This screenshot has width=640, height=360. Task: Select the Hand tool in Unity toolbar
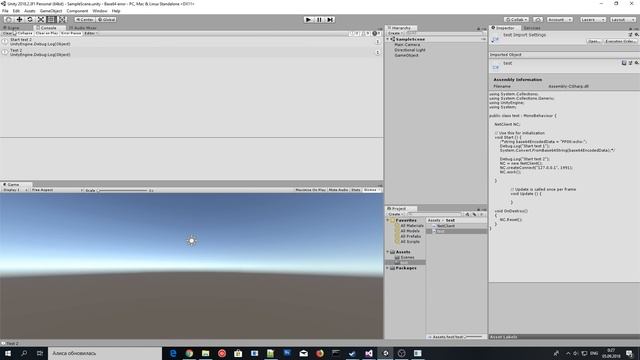[8, 20]
